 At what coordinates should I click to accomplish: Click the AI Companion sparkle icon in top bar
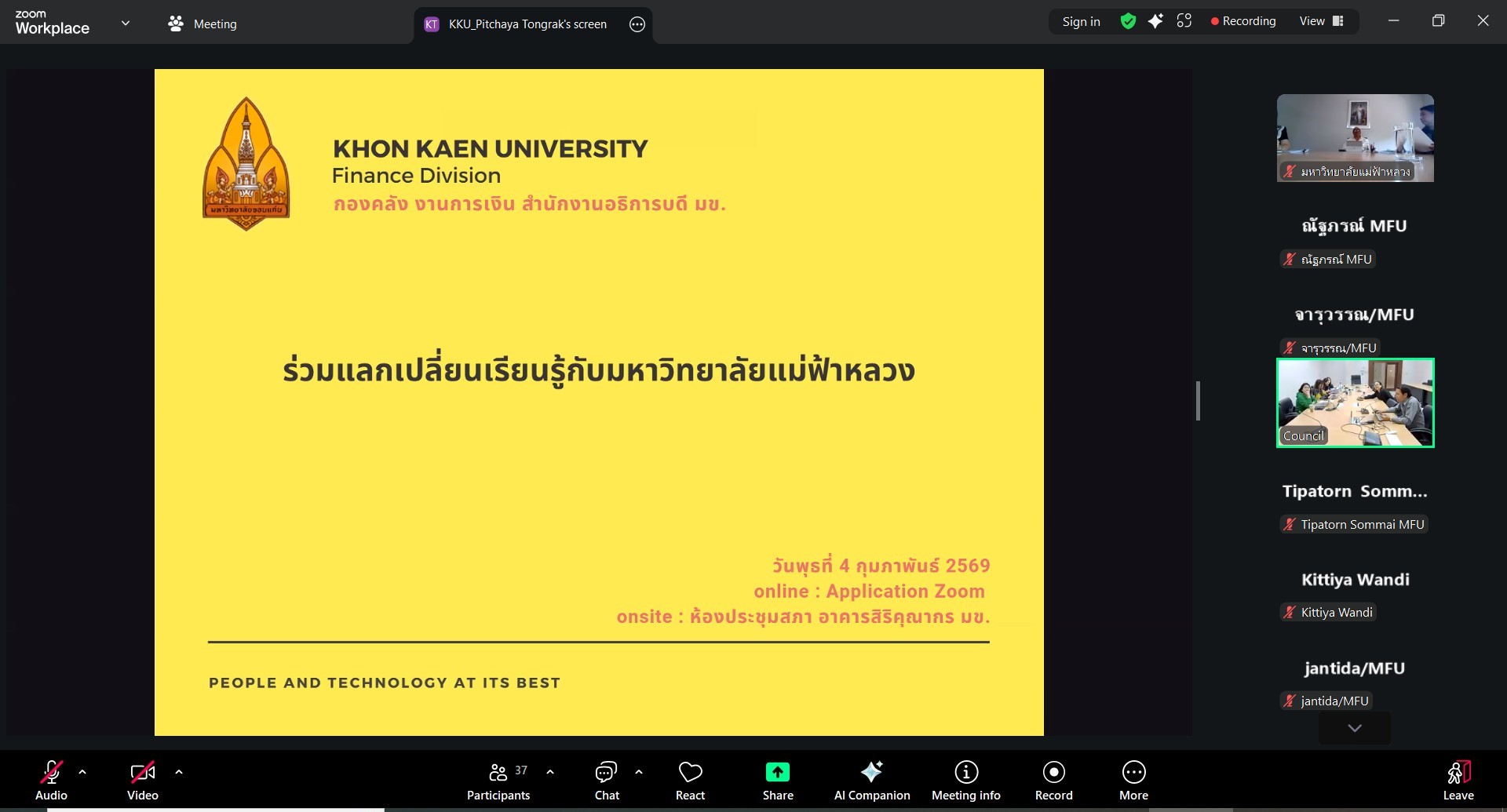click(x=1155, y=21)
